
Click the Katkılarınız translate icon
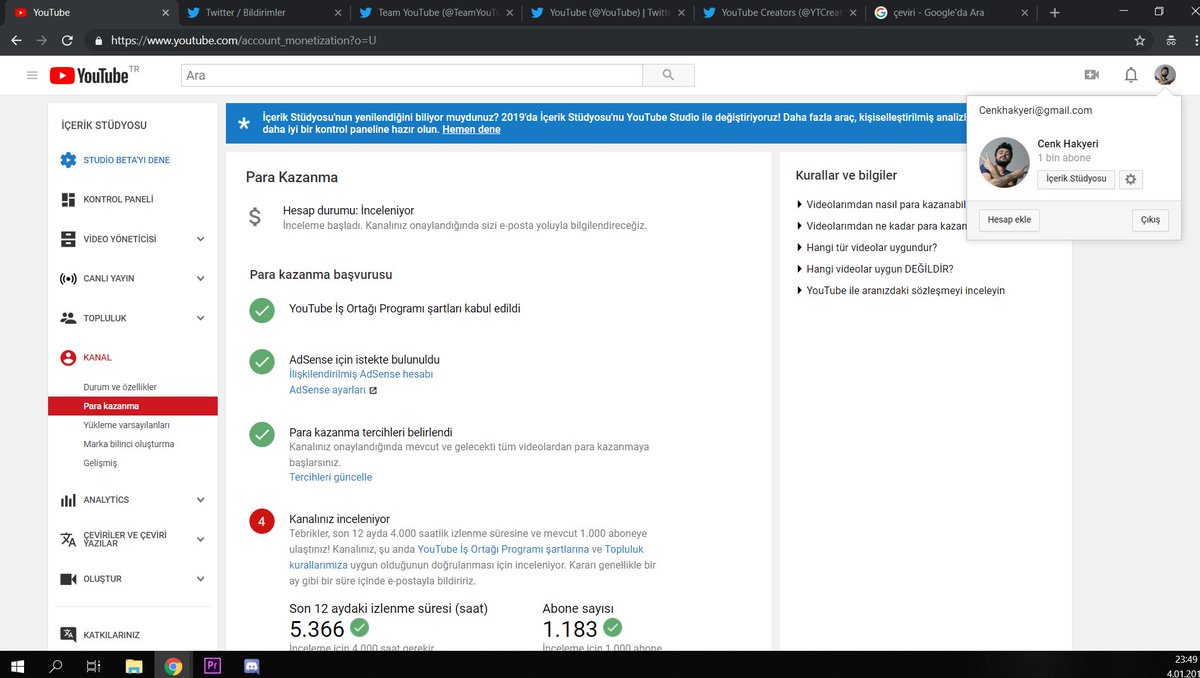[68, 634]
